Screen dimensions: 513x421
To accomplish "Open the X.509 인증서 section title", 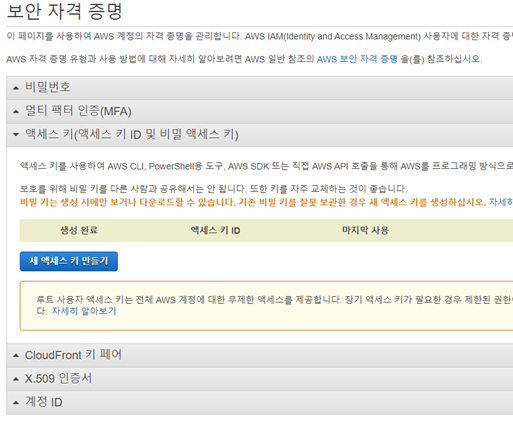I will (58, 378).
